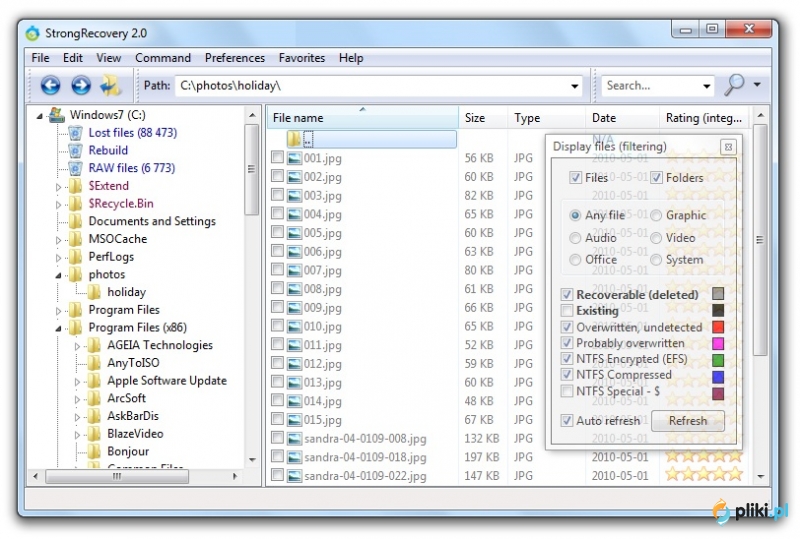Expand the ArcSoft folder node
This screenshot has width=800, height=539.
[77, 399]
